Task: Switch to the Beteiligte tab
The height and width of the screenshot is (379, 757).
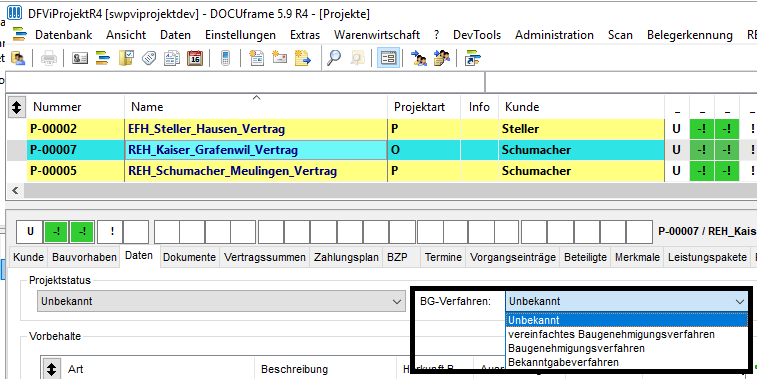Action: tap(585, 257)
